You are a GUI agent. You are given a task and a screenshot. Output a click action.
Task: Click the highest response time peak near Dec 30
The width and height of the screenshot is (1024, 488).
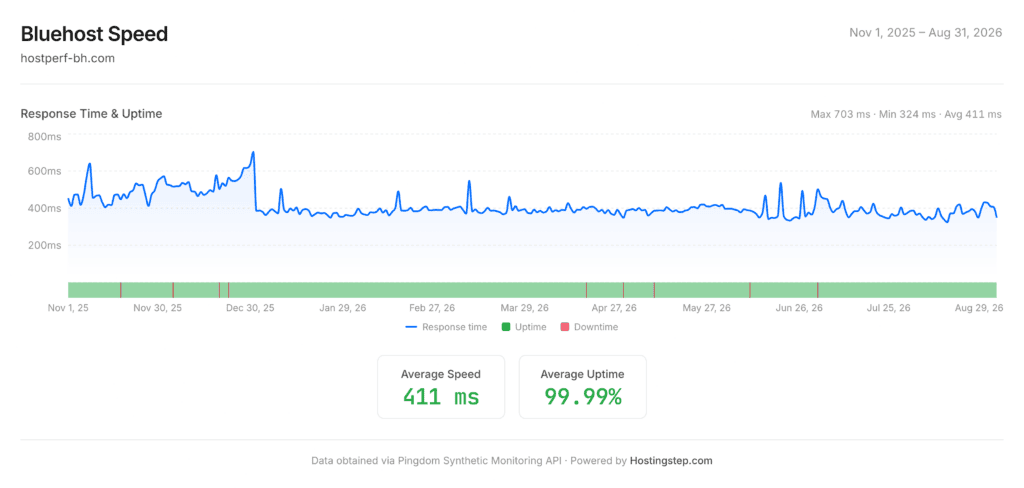pyautogui.click(x=253, y=152)
